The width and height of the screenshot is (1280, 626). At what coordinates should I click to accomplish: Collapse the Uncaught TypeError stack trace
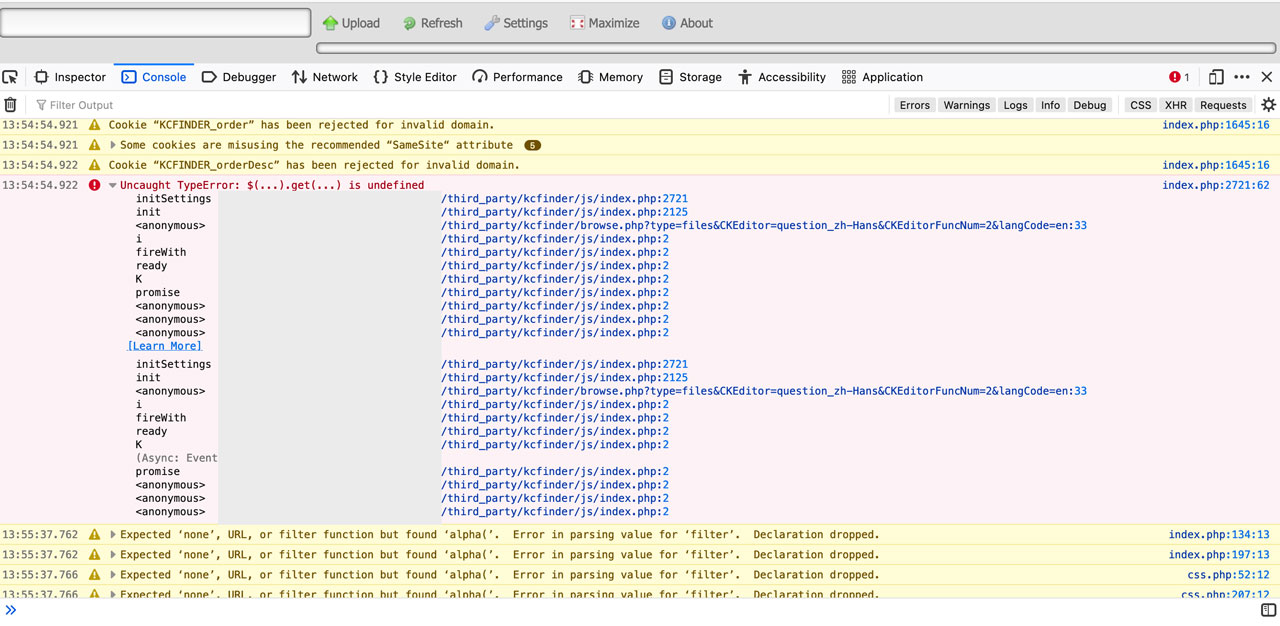[113, 185]
